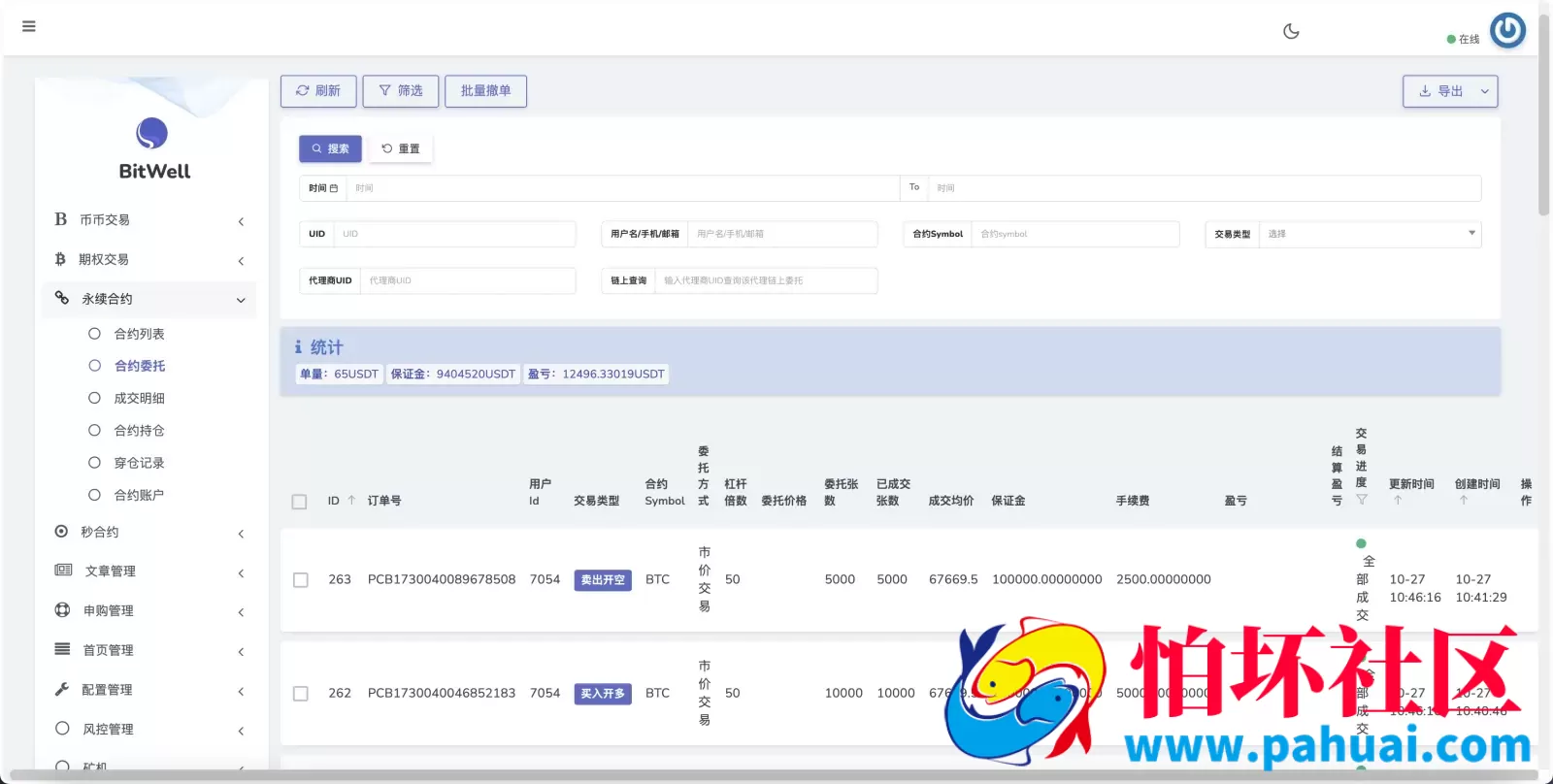This screenshot has height=784, width=1553.
Task: Check row 263 checkbox
Action: [x=301, y=580]
